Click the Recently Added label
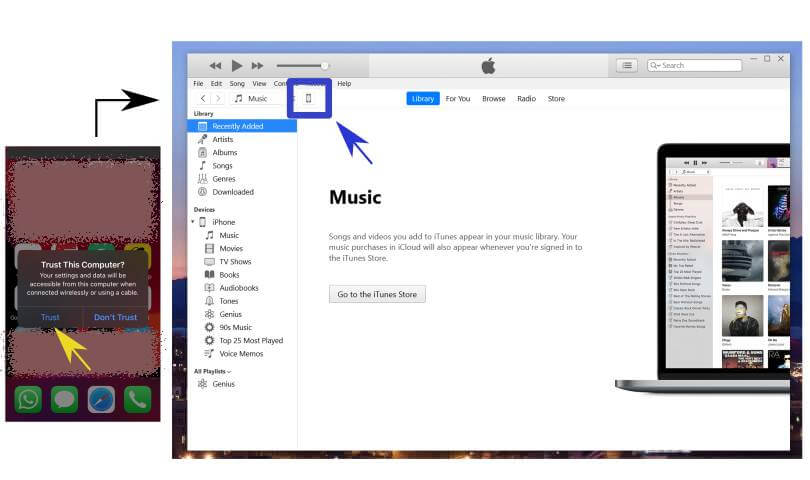The image size is (810, 480). [238, 126]
